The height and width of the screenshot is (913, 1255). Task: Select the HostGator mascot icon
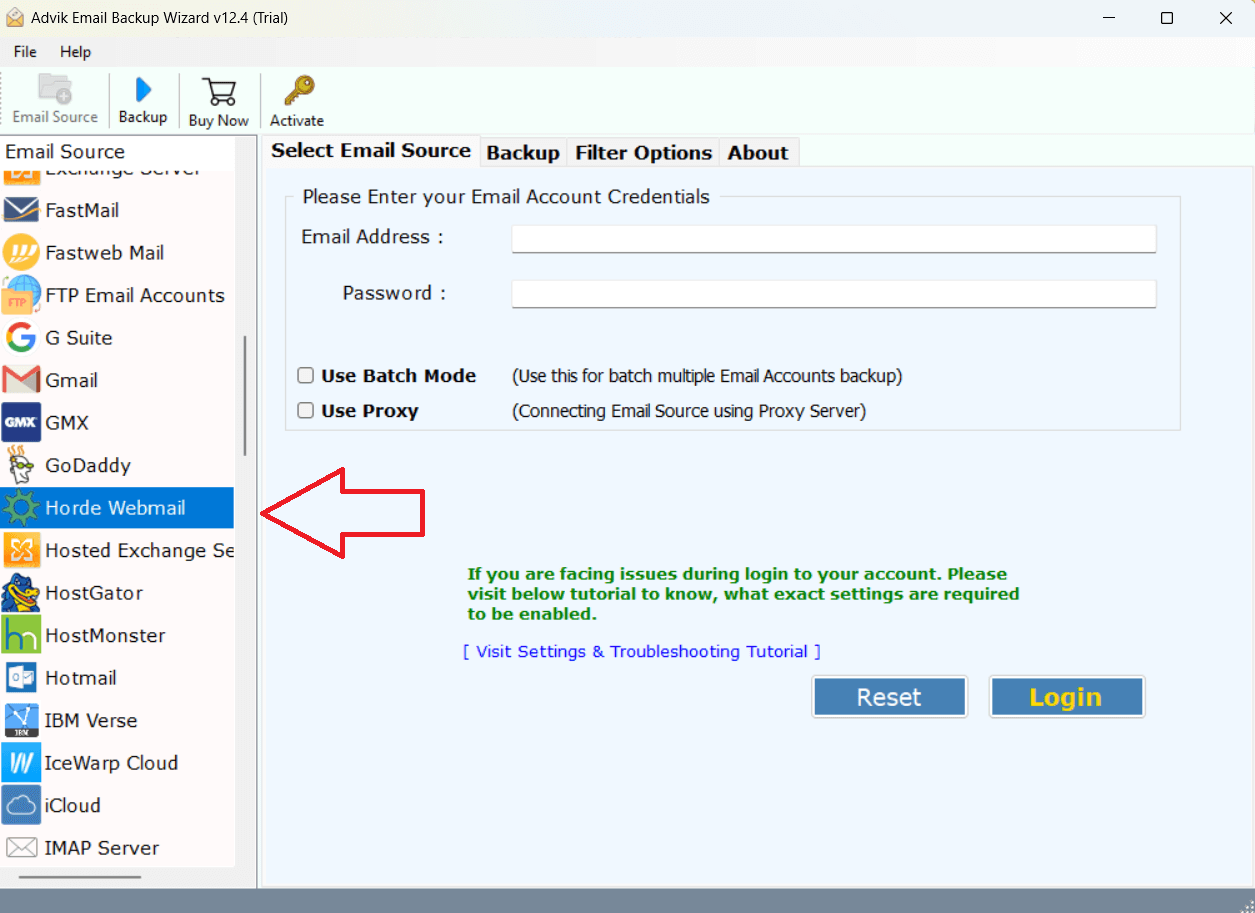21,593
